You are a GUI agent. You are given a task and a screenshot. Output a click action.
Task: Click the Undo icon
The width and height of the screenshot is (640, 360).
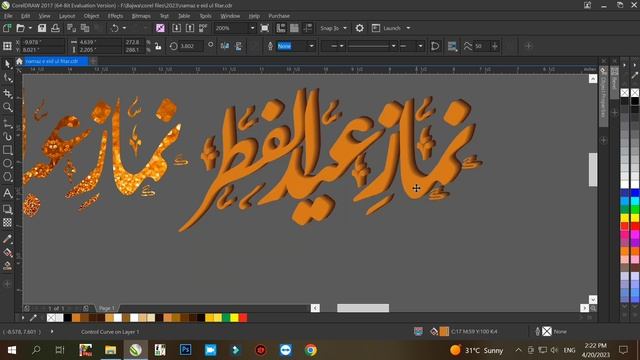(115, 28)
